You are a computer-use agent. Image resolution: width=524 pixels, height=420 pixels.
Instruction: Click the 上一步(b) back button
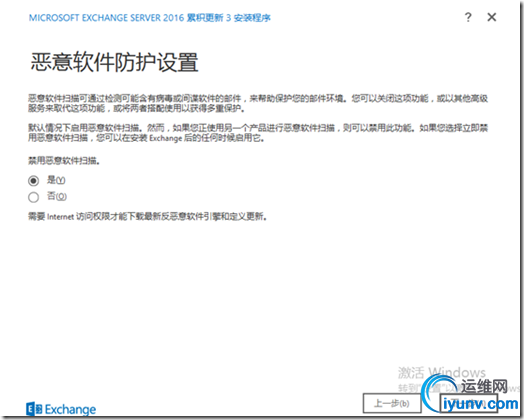tap(392, 403)
